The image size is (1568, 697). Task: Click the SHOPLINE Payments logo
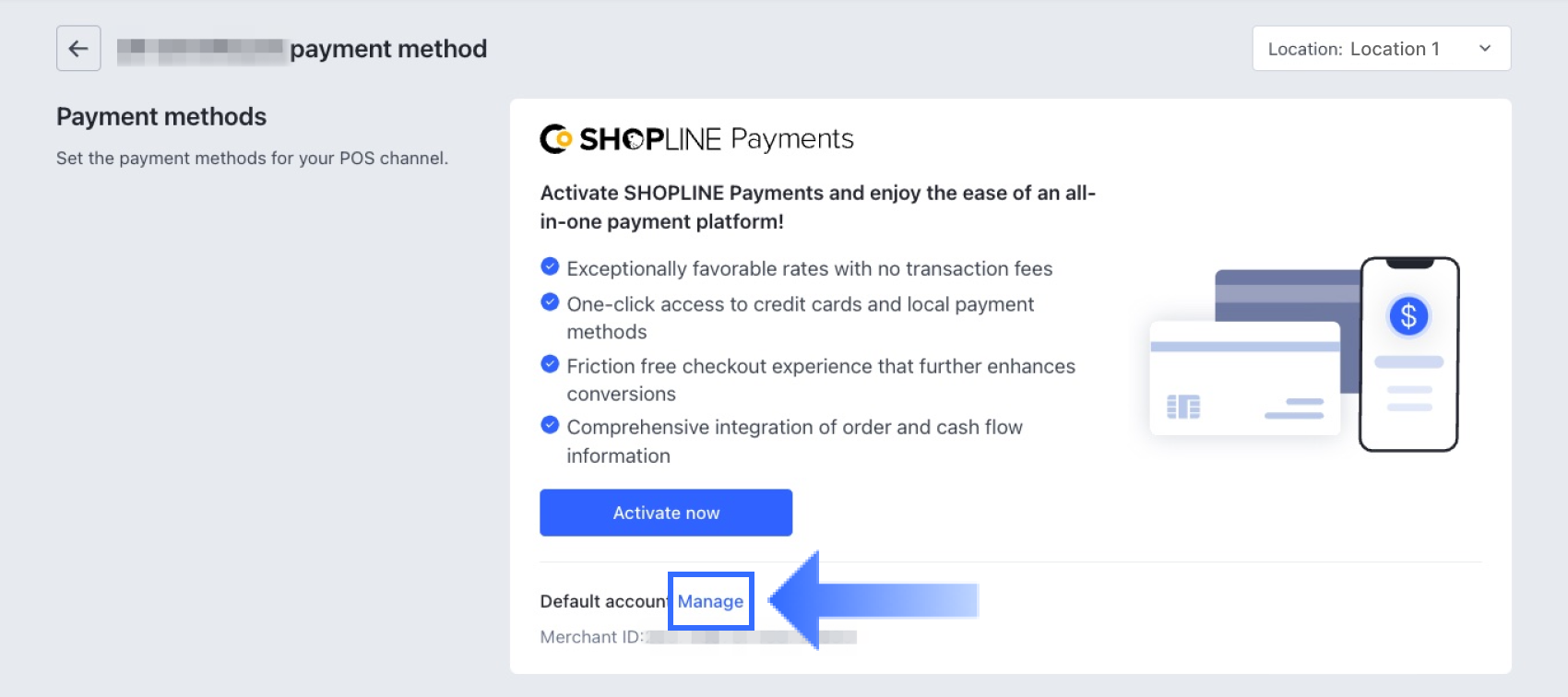[x=696, y=139]
